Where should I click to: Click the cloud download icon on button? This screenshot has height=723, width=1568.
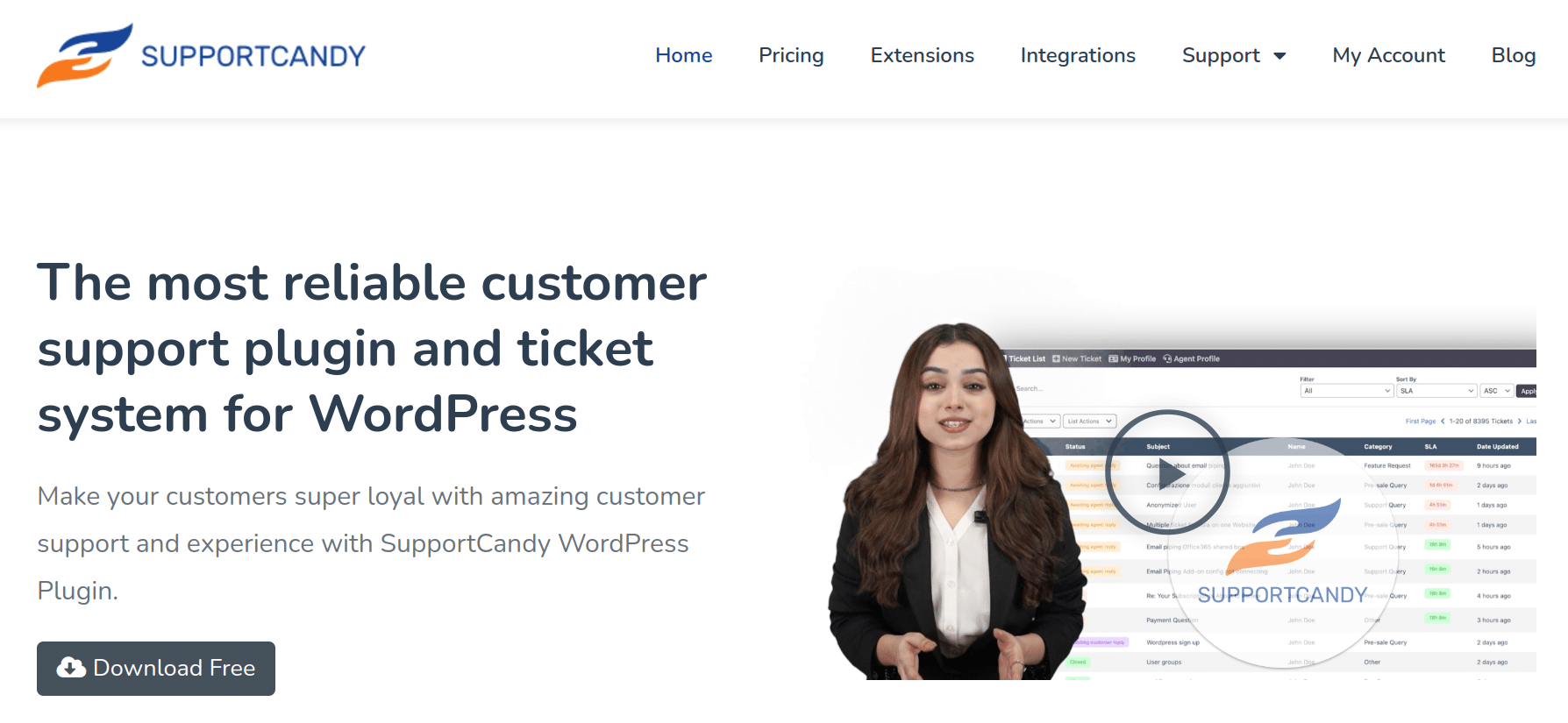(71, 668)
